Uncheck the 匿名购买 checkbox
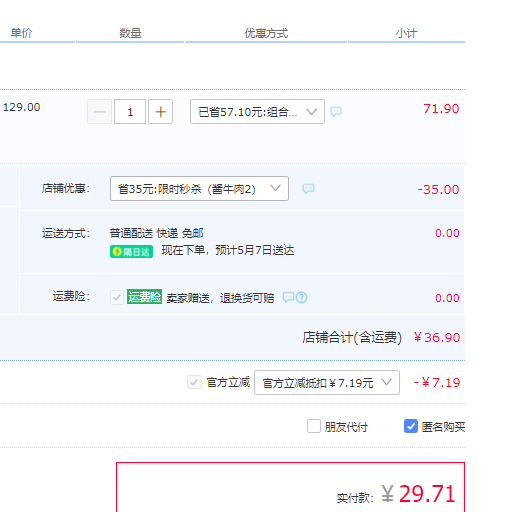Viewport: 516px width, 512px height. point(411,426)
